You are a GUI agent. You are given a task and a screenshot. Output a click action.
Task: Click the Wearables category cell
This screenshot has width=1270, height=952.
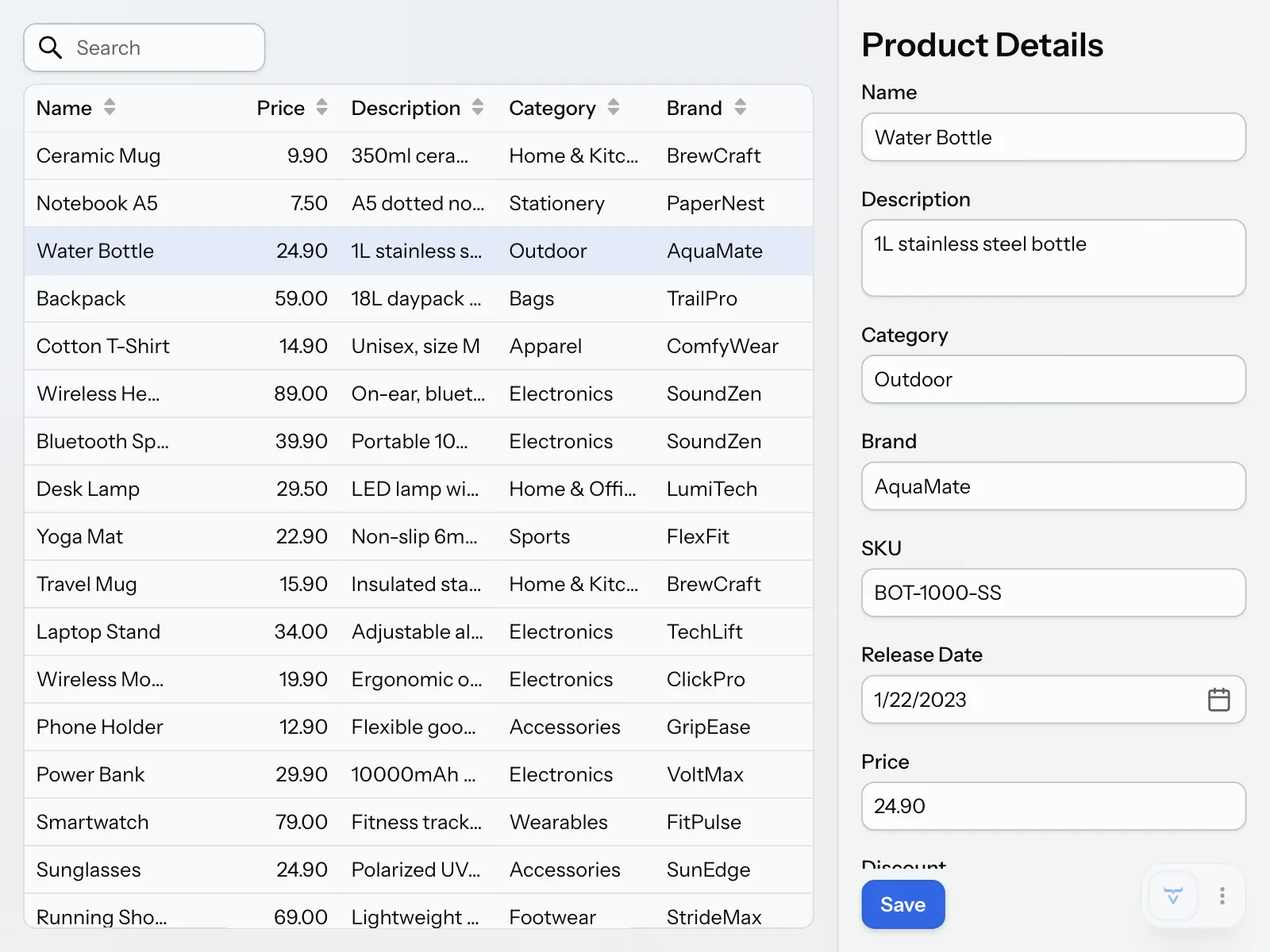point(559,822)
